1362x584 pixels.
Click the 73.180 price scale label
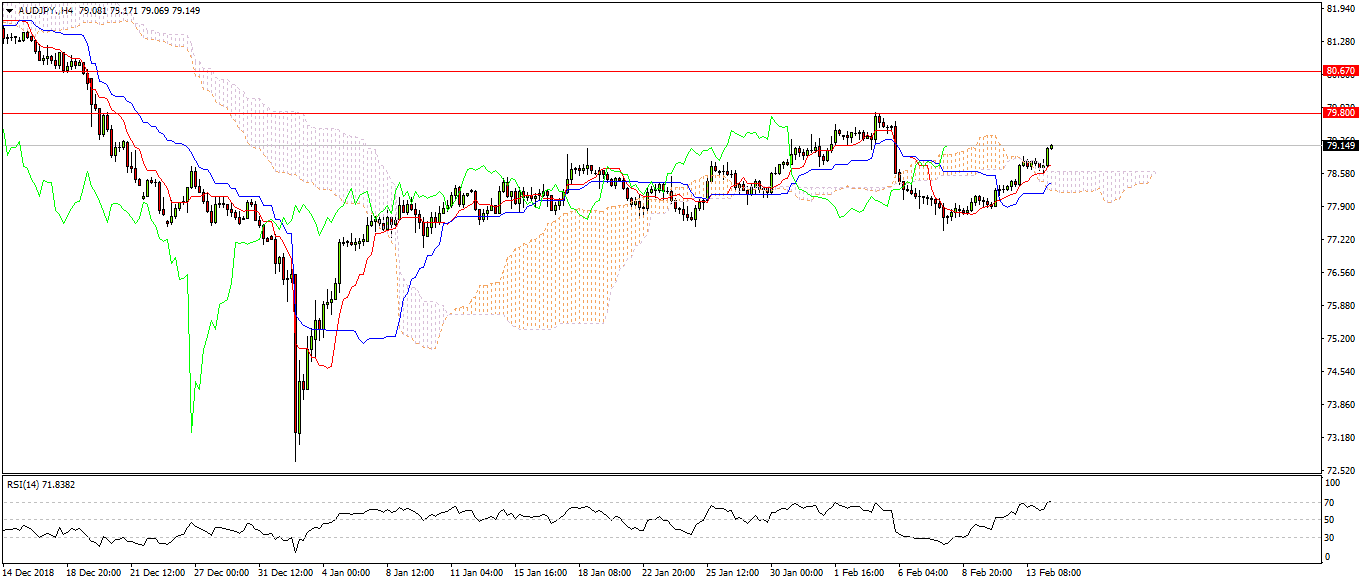tap(1339, 438)
